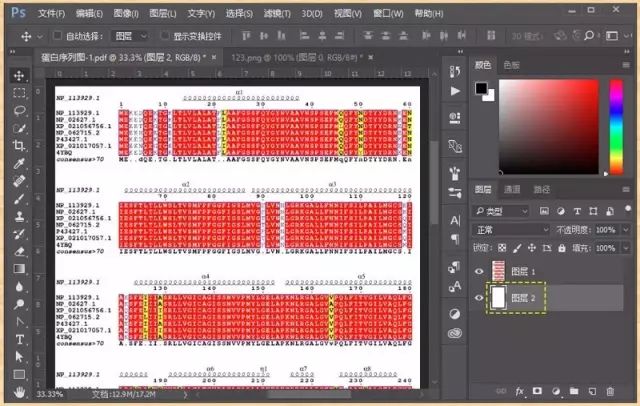640x406 pixels.
Task: Create a new layer
Action: click(592, 391)
